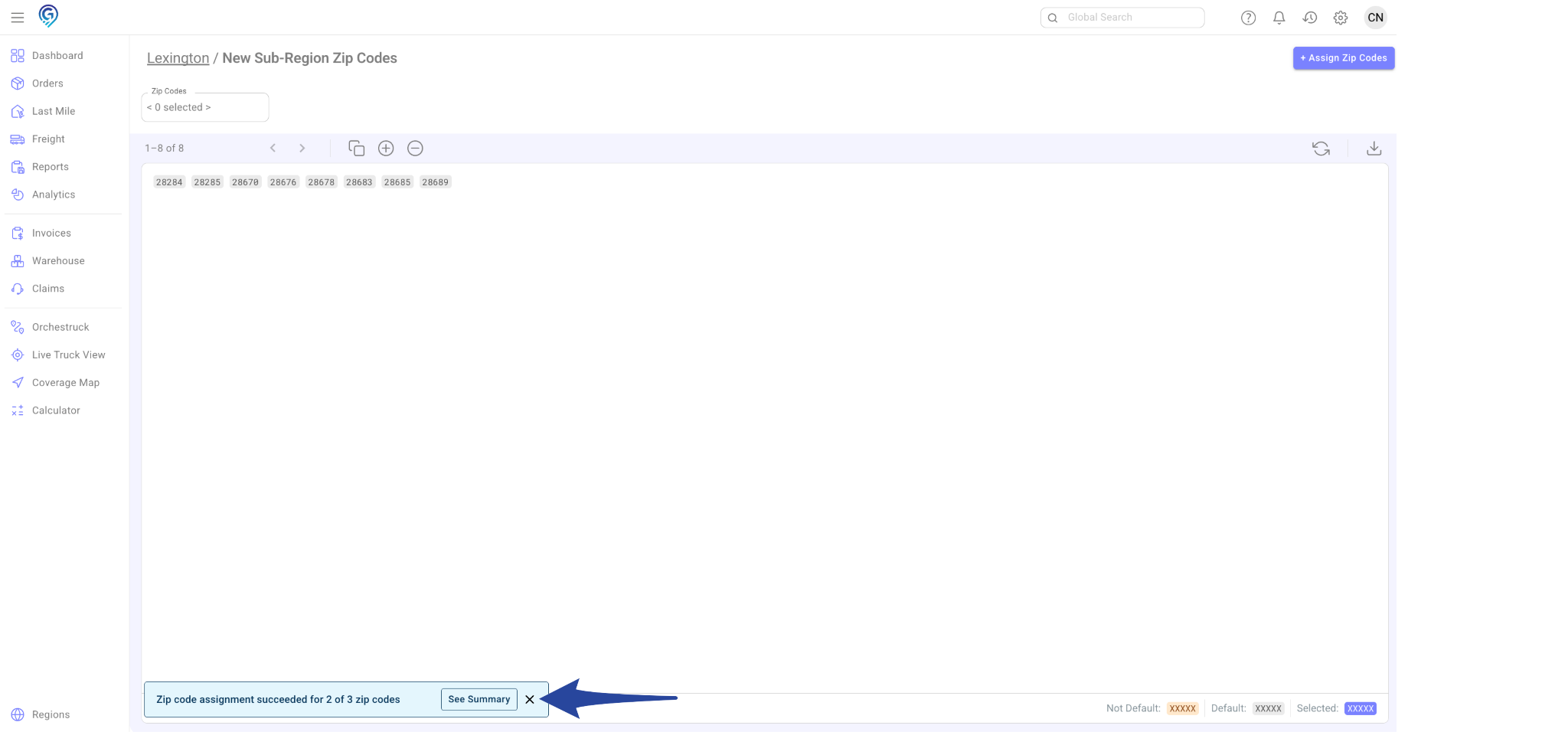
Task: Download the zip codes list
Action: tap(1374, 149)
